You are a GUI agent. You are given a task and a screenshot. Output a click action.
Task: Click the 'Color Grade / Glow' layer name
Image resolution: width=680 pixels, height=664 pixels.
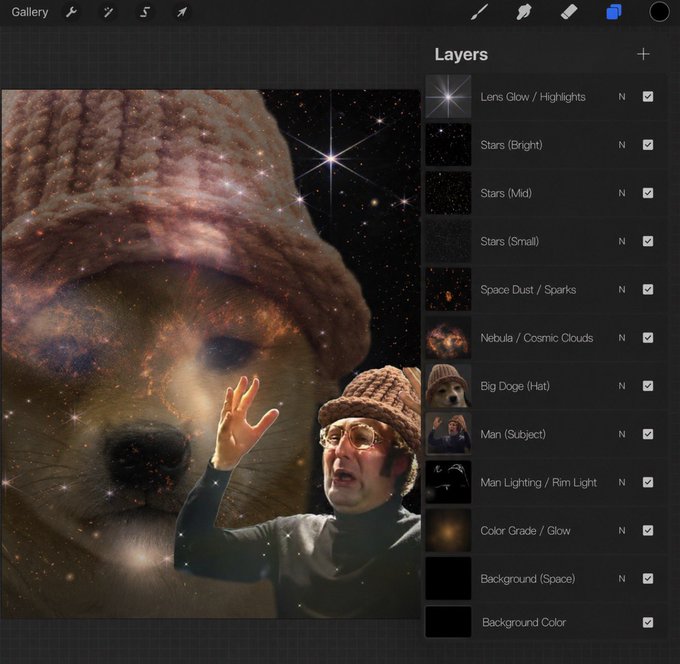[x=525, y=530]
